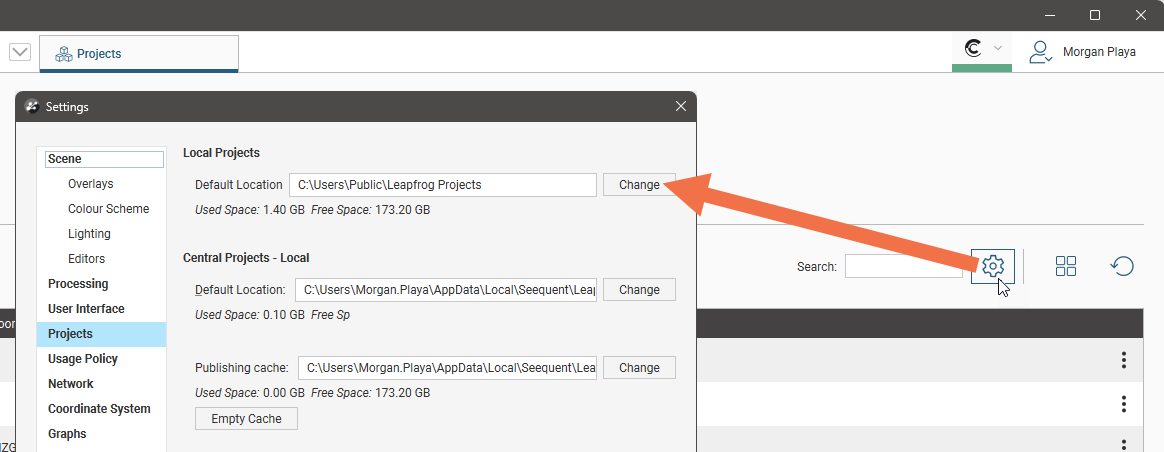Click the Local Projects Default Location path field

coord(442,185)
